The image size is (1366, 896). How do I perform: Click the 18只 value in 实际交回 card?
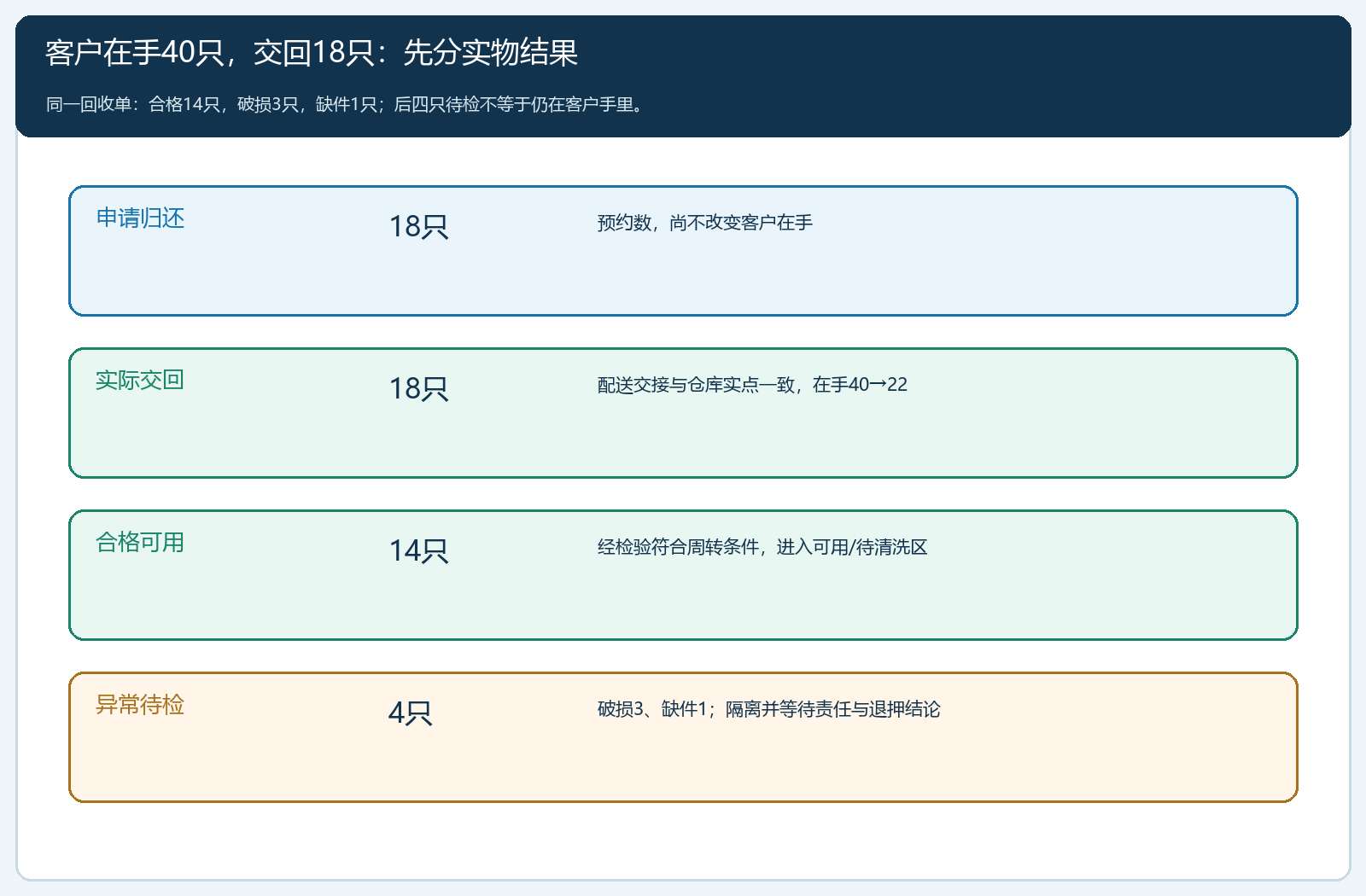[418, 388]
